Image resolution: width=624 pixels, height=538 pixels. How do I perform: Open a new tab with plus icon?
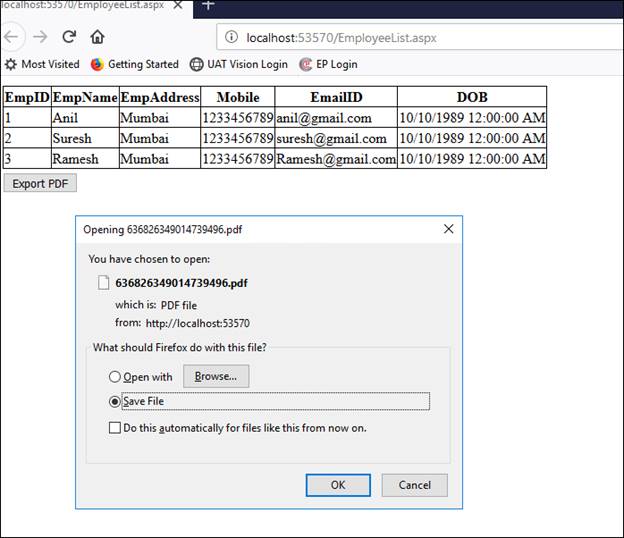pyautogui.click(x=208, y=5)
